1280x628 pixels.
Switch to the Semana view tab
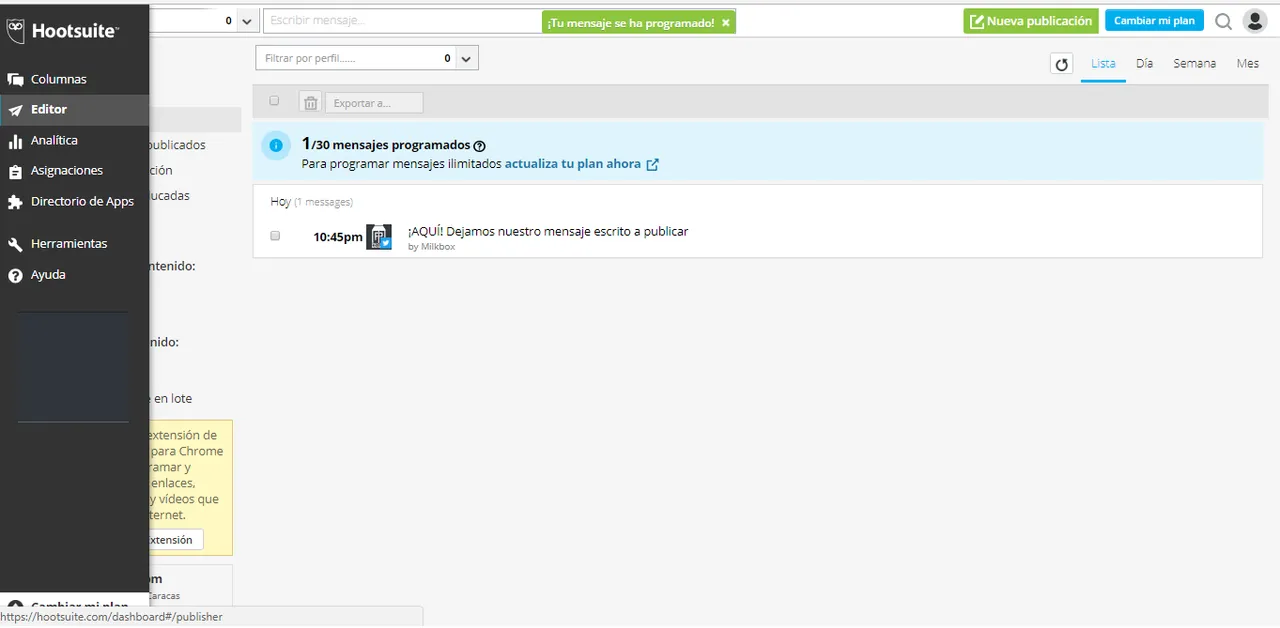click(x=1194, y=63)
